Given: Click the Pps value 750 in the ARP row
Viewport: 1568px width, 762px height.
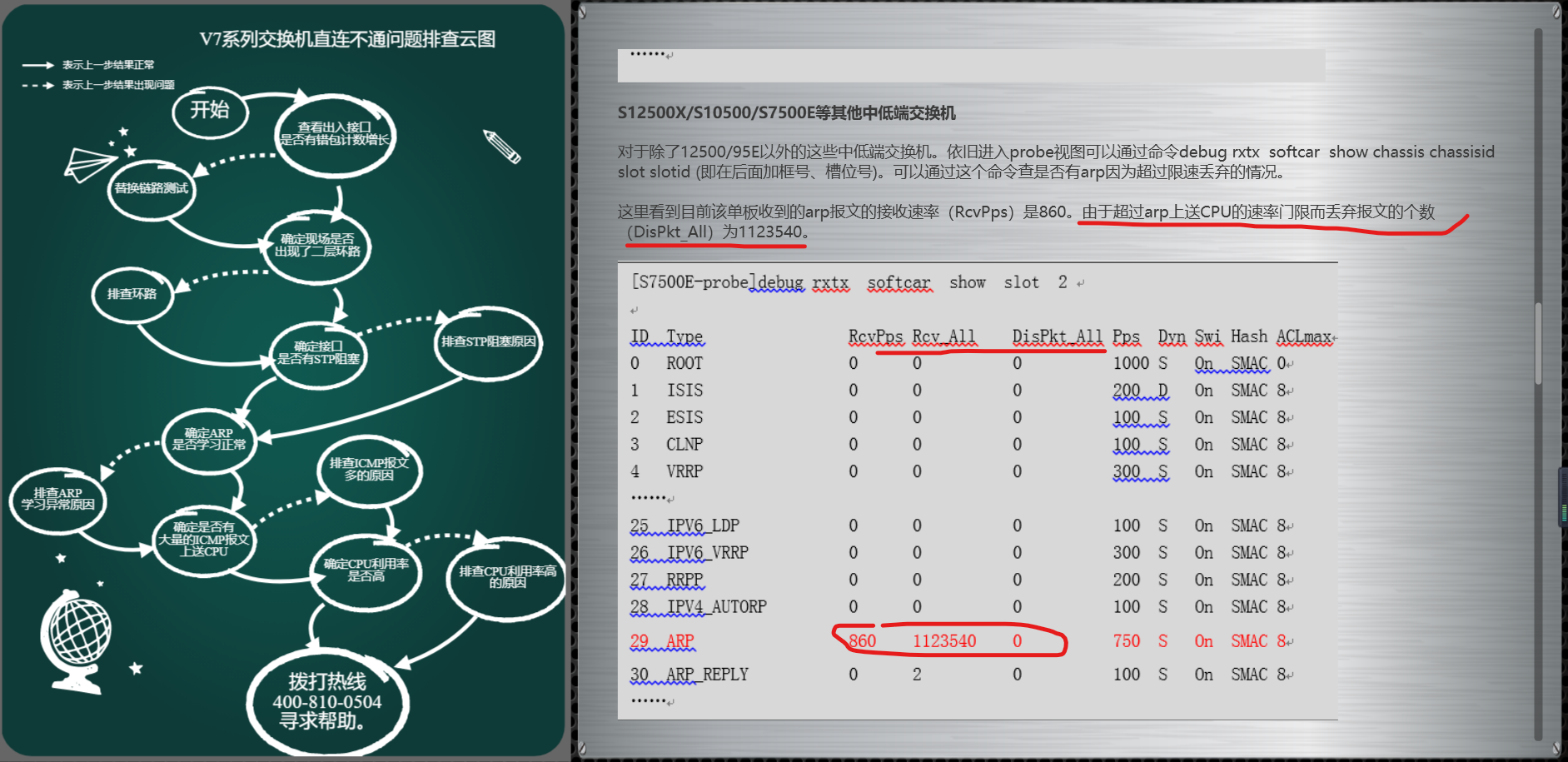Looking at the screenshot, I should coord(1127,641).
